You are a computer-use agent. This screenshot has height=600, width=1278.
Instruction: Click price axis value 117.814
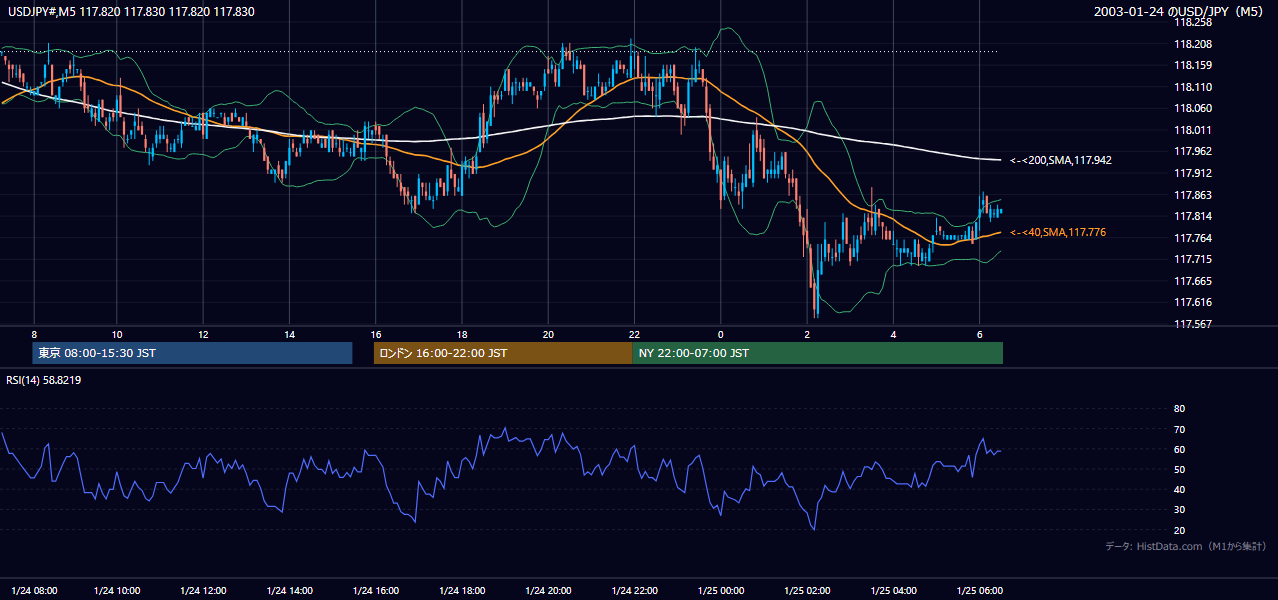tap(1192, 216)
